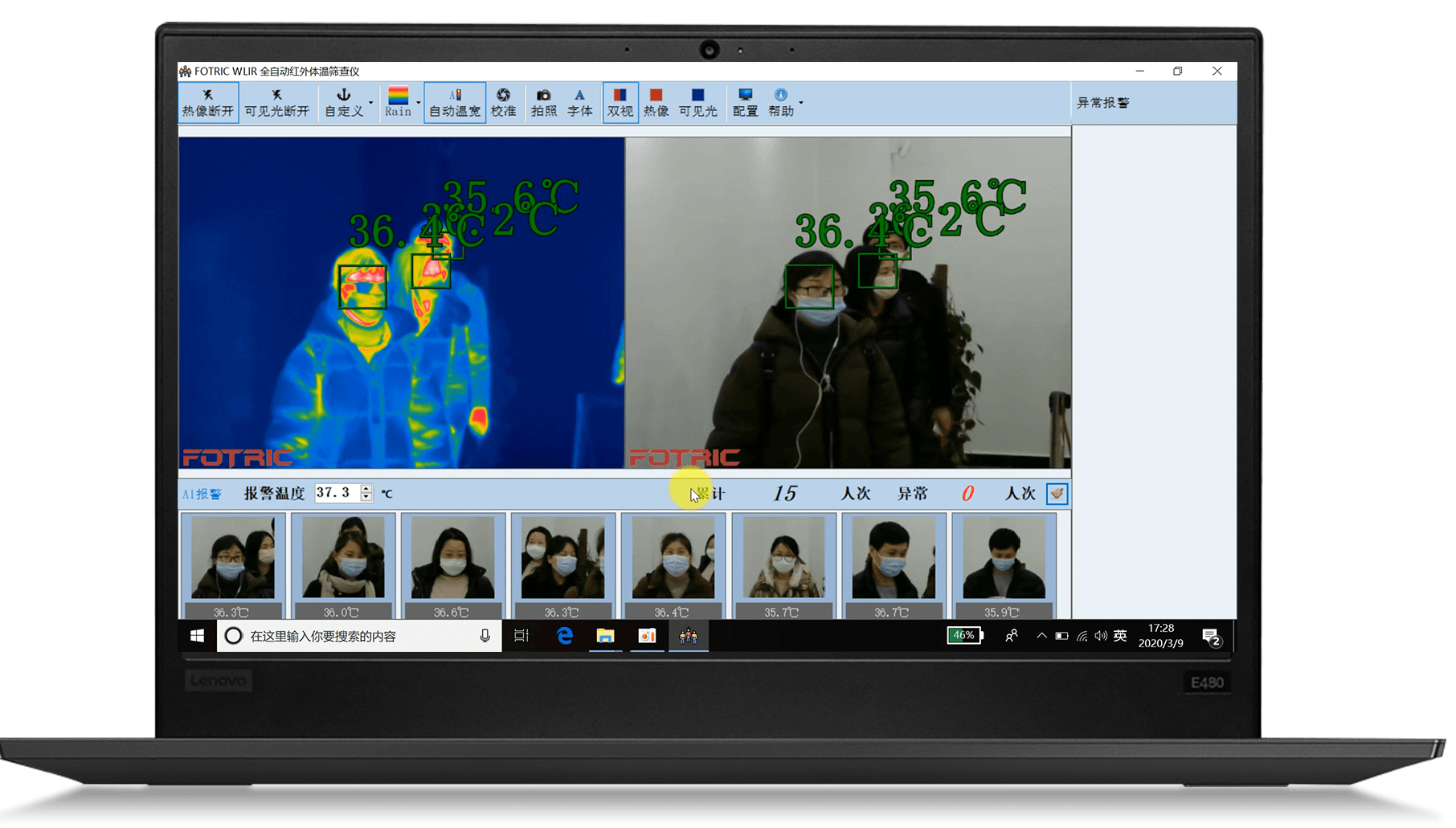This screenshot has width=1456, height=828.
Task: Click the clear-records broom icon
Action: click(1057, 494)
